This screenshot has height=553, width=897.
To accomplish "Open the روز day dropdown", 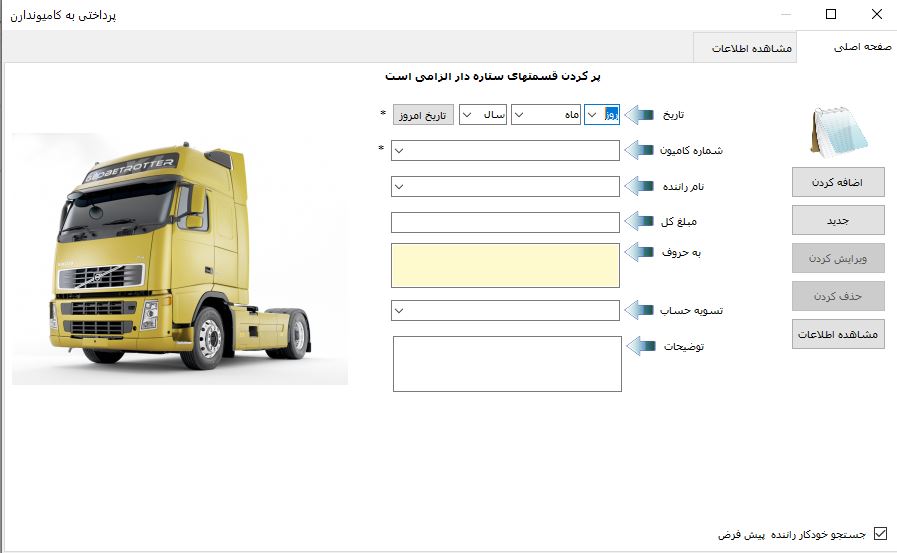I will (x=592, y=115).
